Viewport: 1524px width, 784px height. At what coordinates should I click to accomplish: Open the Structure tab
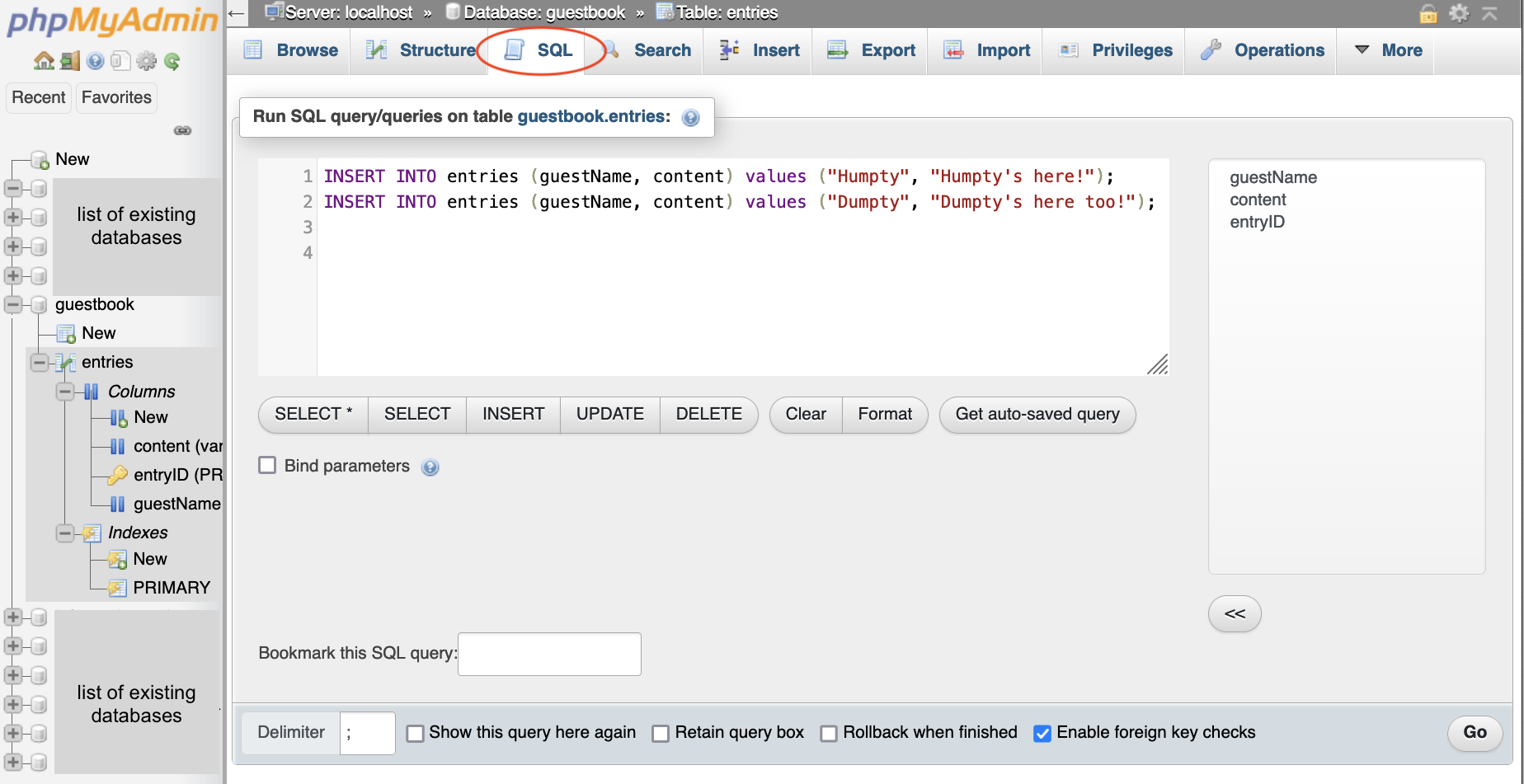coord(421,51)
